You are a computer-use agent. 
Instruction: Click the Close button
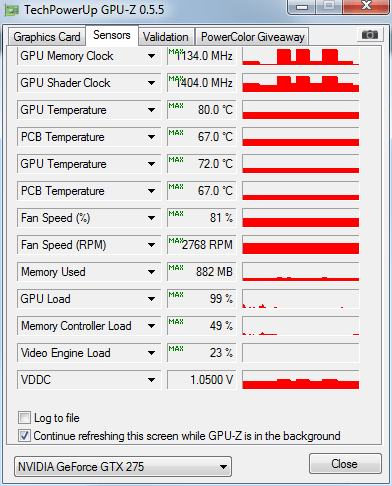345,464
